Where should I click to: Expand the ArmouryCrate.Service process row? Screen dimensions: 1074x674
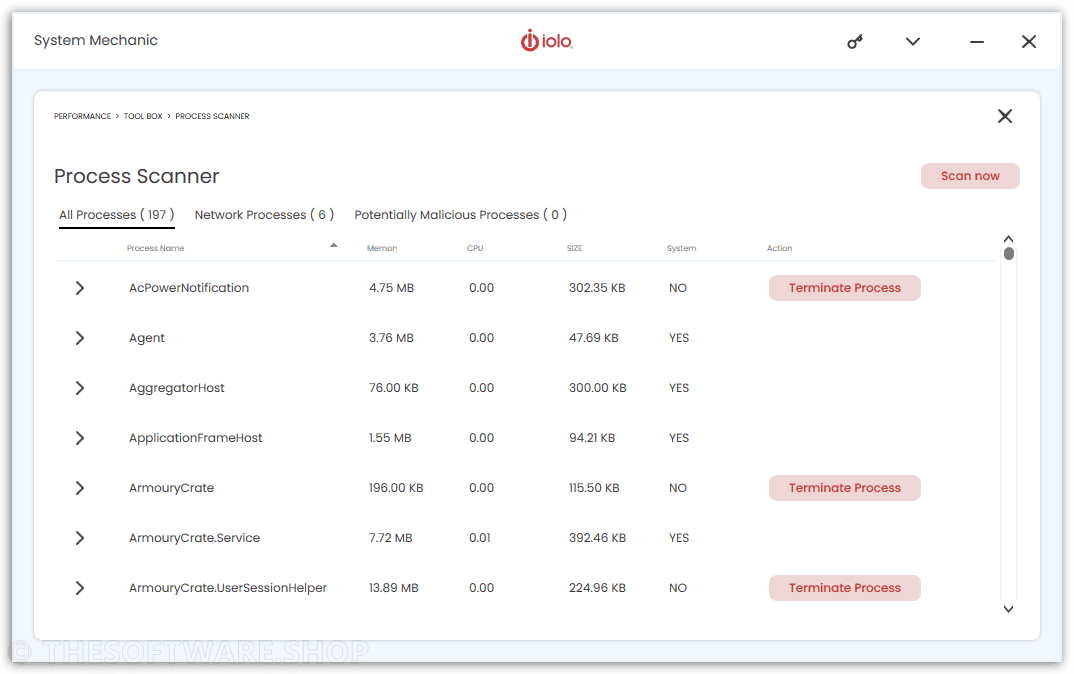click(79, 538)
